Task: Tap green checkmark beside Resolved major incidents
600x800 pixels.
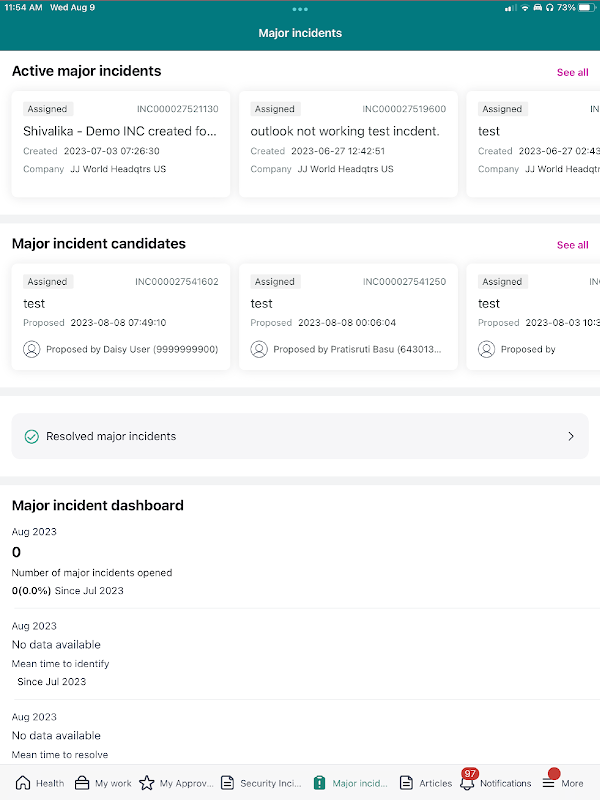Action: click(x=31, y=436)
